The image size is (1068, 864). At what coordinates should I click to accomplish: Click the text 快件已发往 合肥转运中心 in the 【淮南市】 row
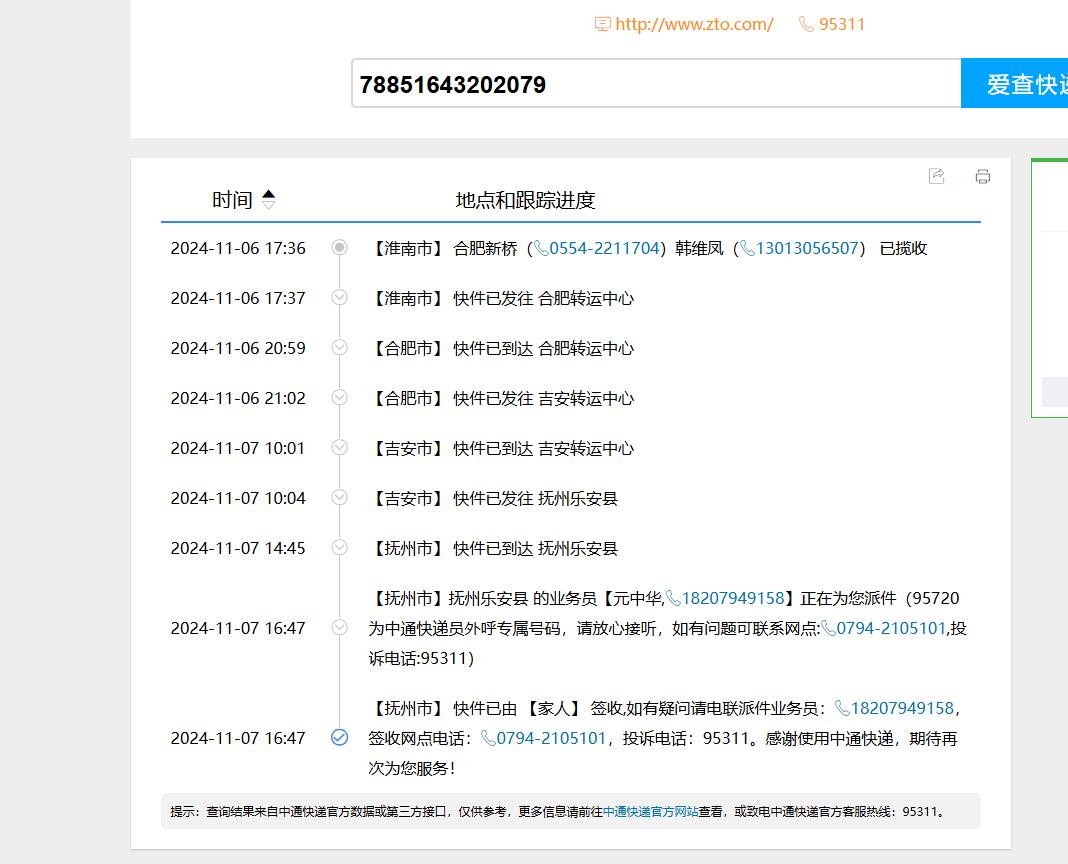coord(544,298)
